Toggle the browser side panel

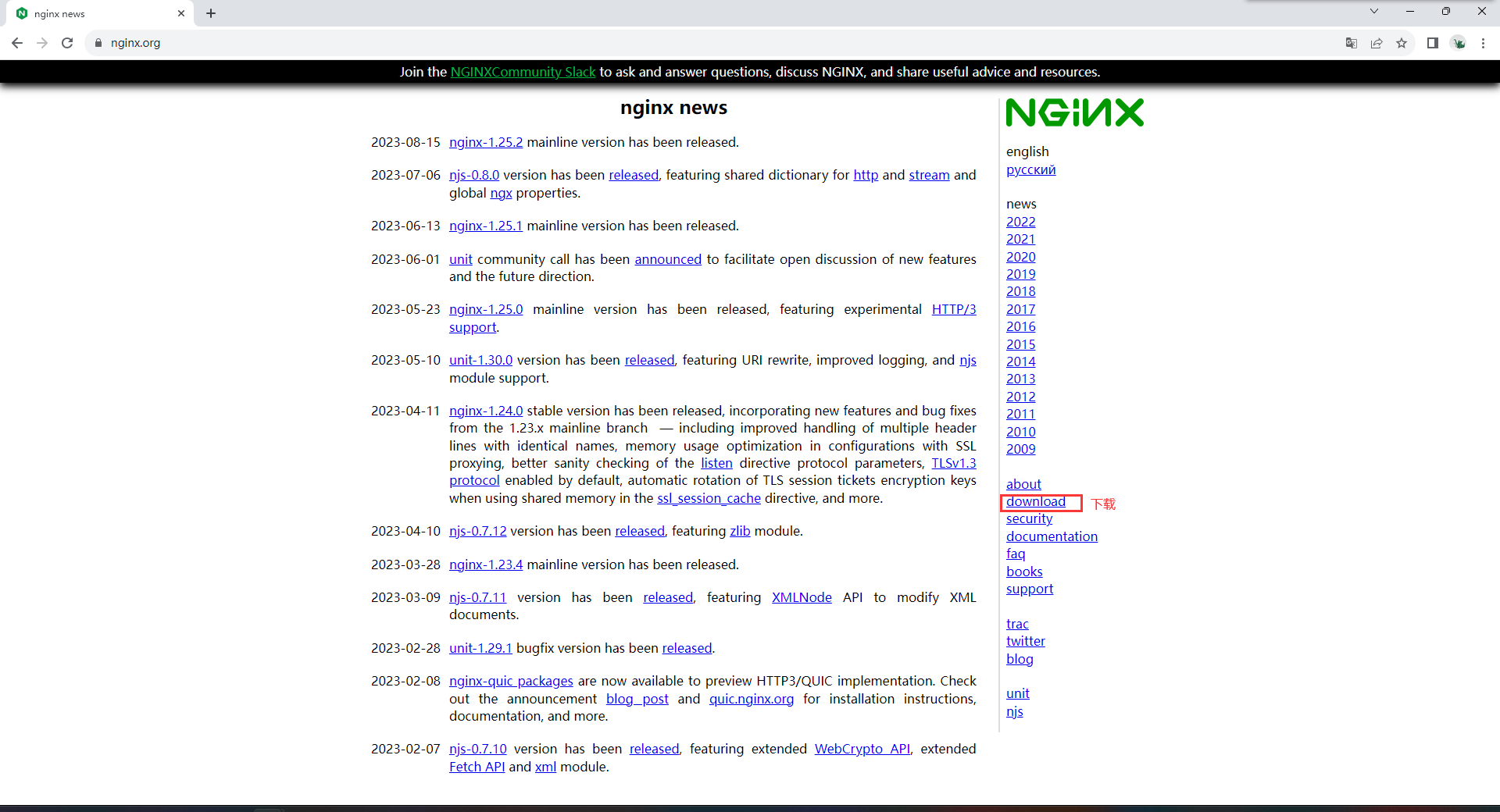tap(1433, 43)
